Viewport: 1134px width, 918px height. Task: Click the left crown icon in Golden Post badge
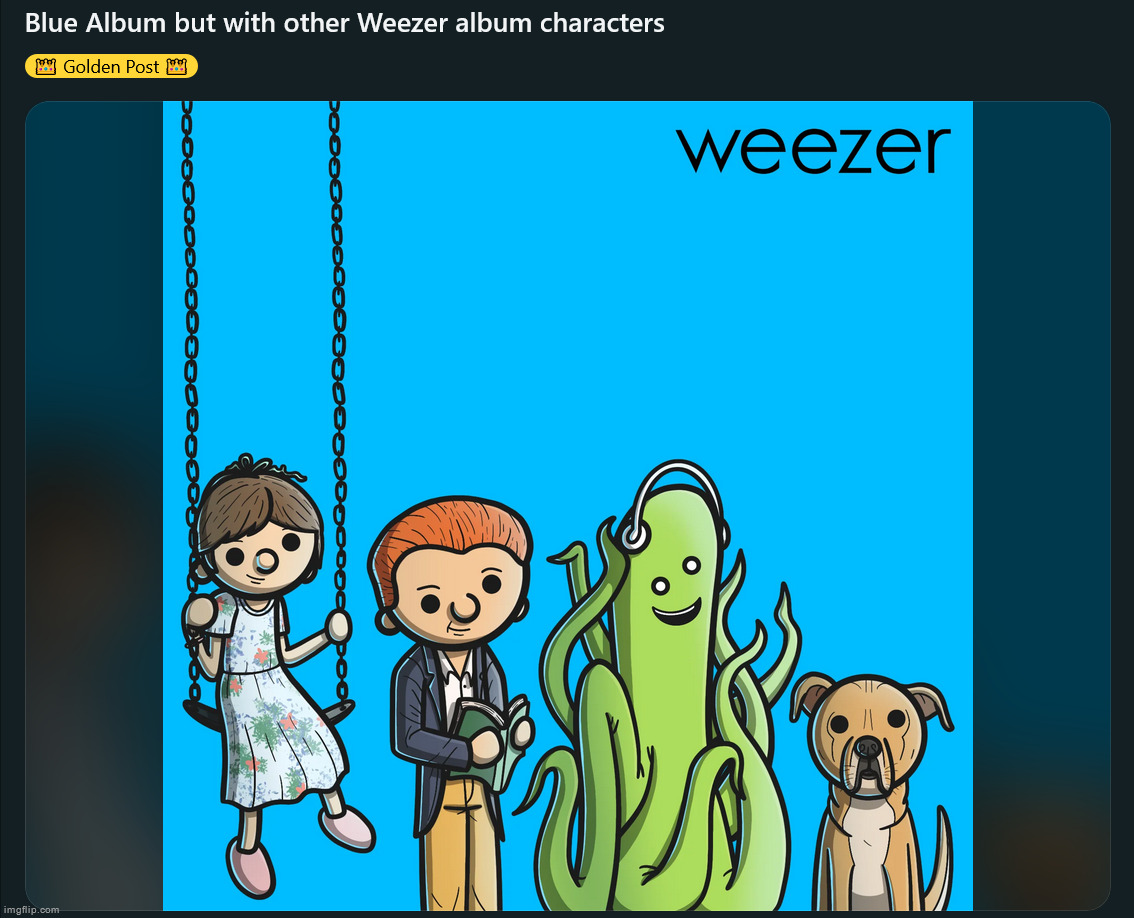coord(46,67)
